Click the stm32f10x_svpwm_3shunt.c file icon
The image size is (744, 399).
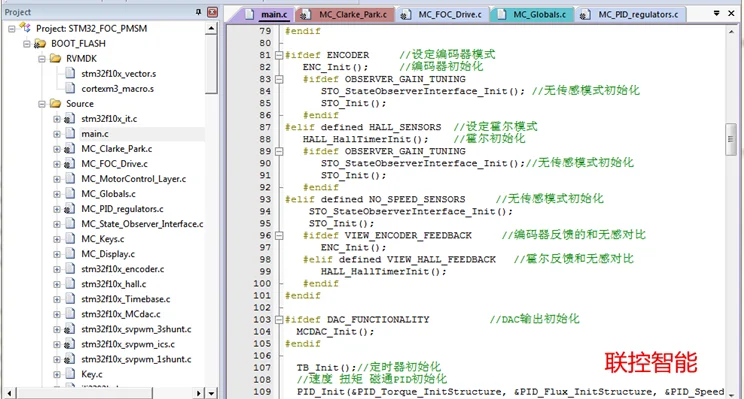coord(69,329)
